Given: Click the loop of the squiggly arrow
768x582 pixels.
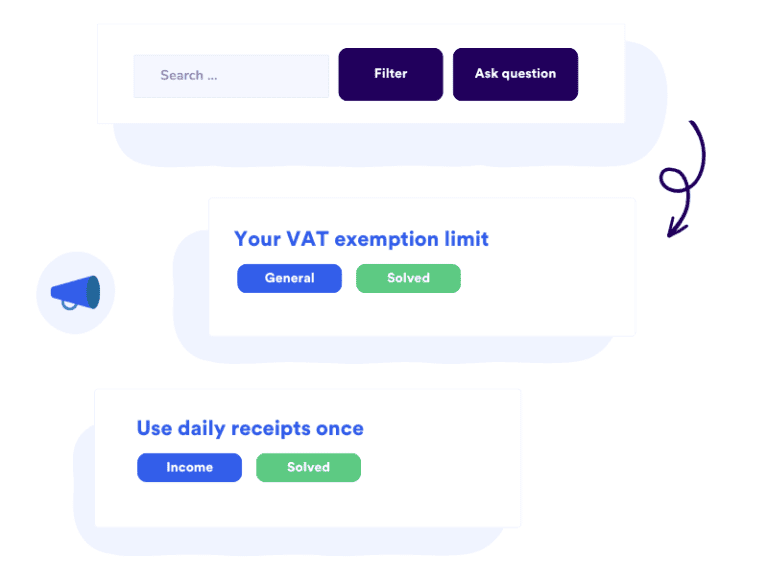Looking at the screenshot, I should pos(673,180).
